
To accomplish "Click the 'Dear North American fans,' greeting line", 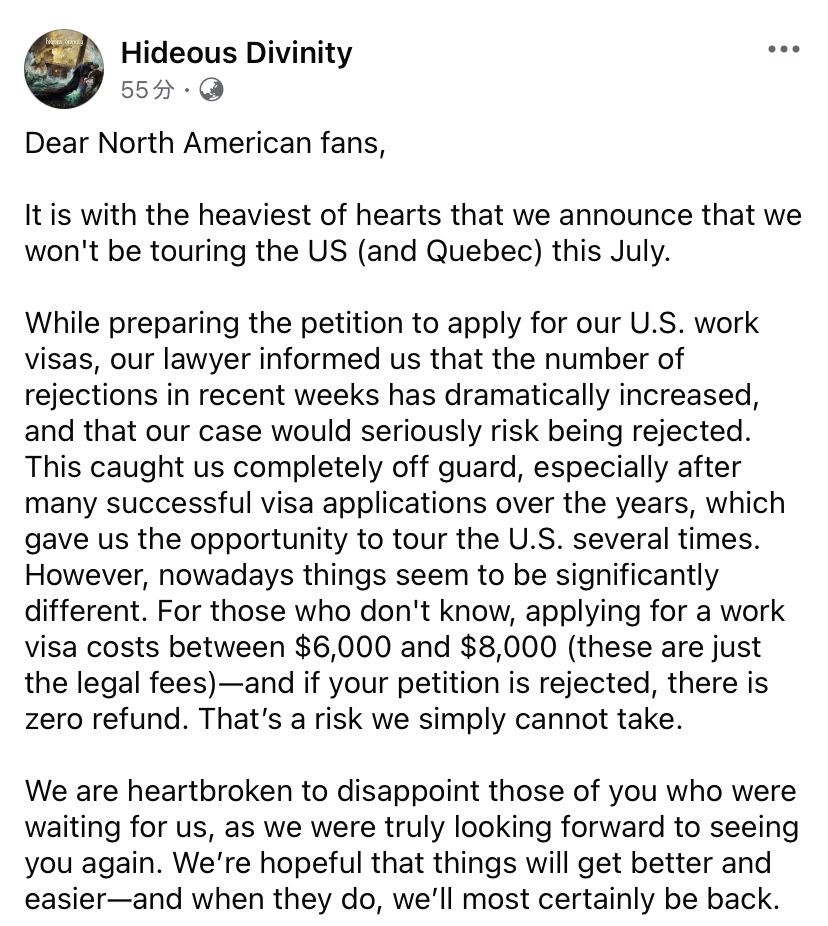I will 205,144.
